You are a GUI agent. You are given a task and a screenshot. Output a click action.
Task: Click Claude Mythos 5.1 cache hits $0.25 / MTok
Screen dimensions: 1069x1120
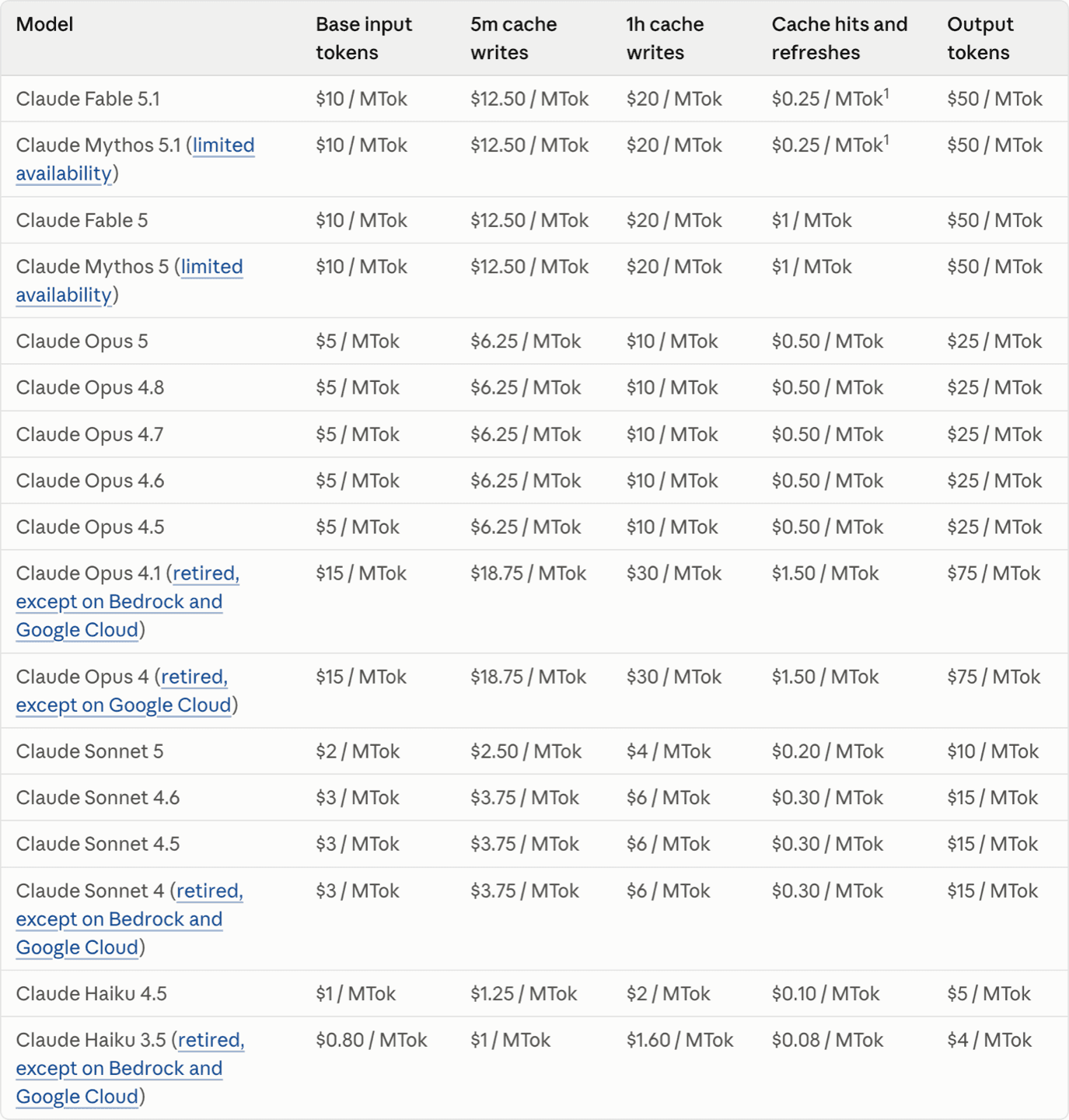coord(830,145)
